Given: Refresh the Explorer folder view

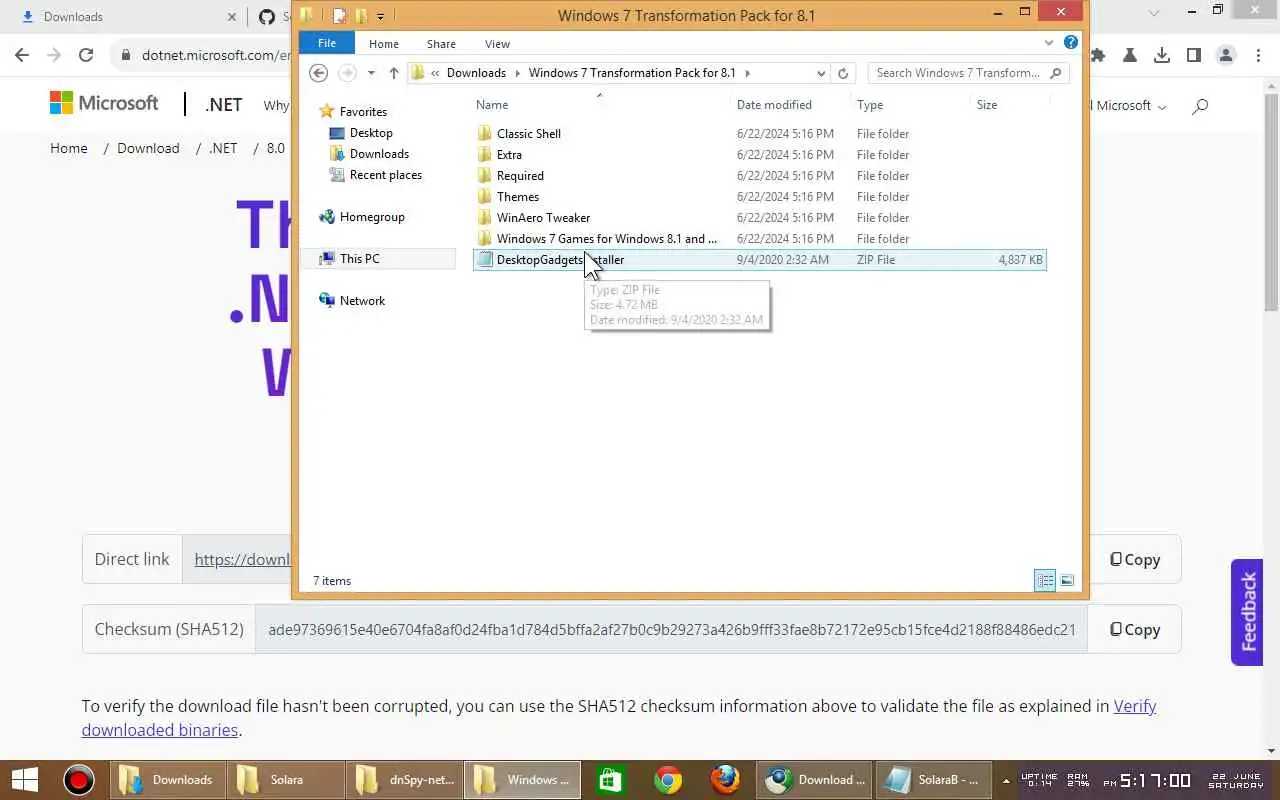Looking at the screenshot, I should coord(843,73).
